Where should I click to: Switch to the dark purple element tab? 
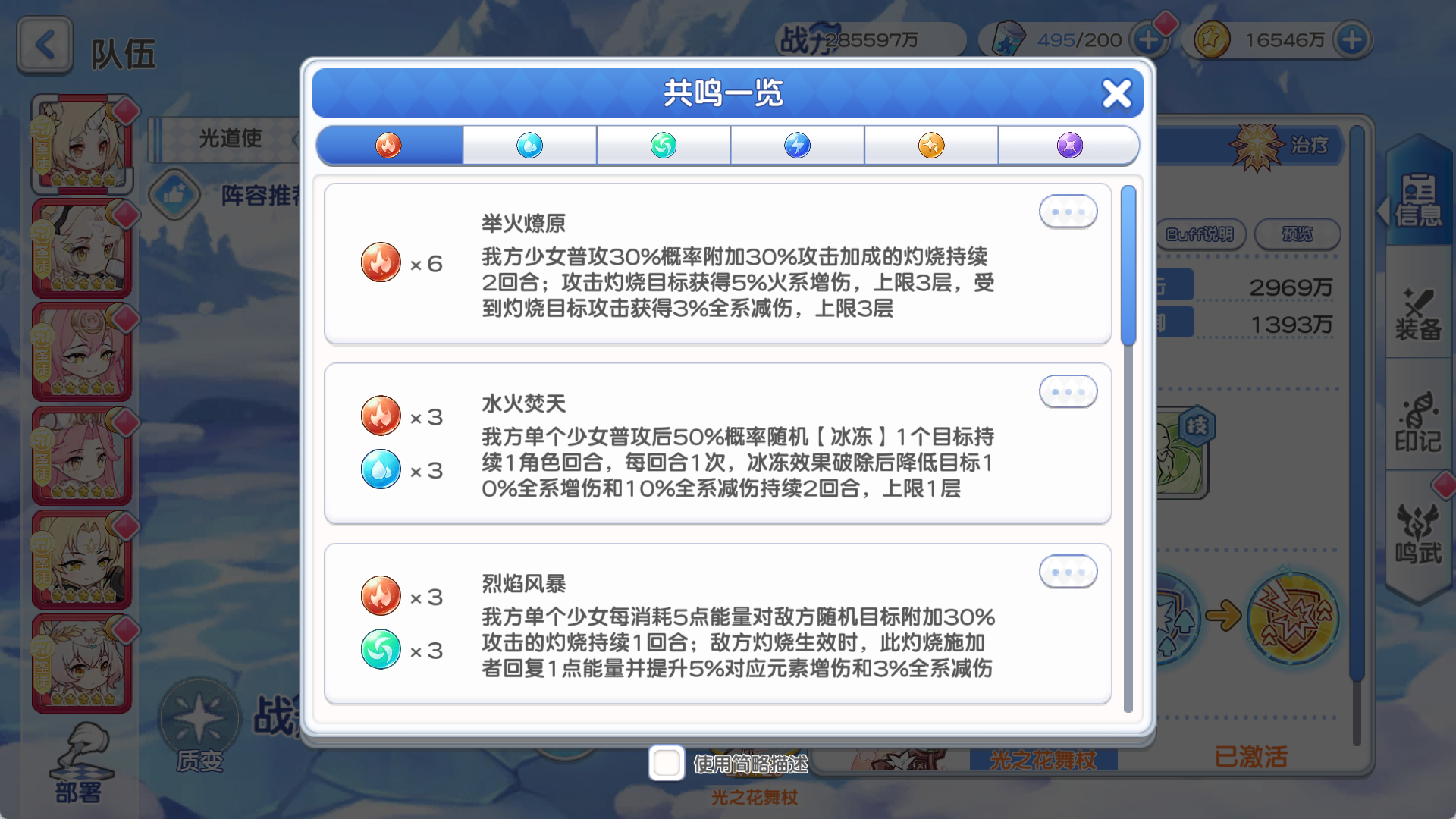tap(1069, 145)
